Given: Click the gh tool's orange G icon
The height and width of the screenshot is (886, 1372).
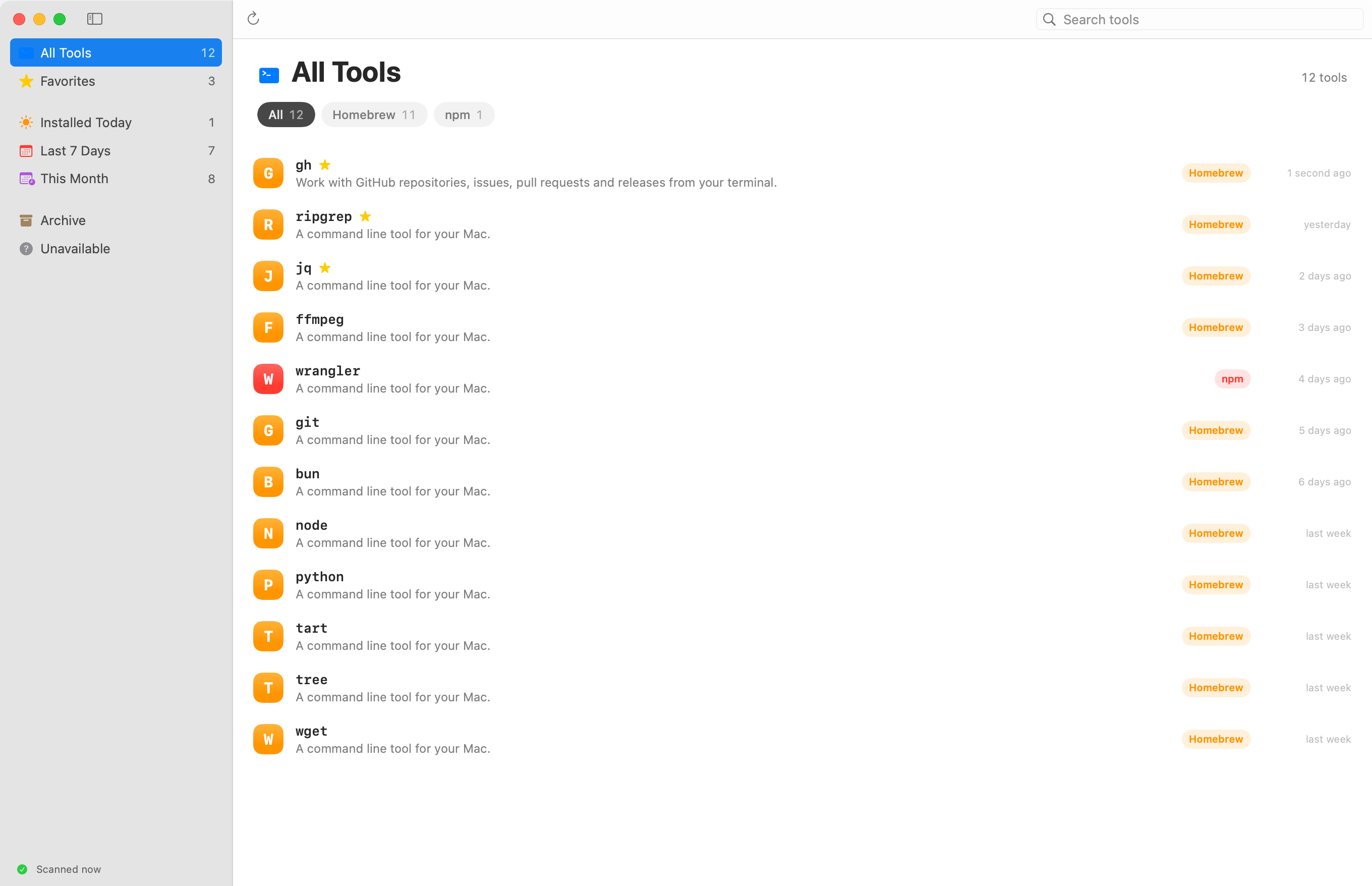Looking at the screenshot, I should click(268, 173).
